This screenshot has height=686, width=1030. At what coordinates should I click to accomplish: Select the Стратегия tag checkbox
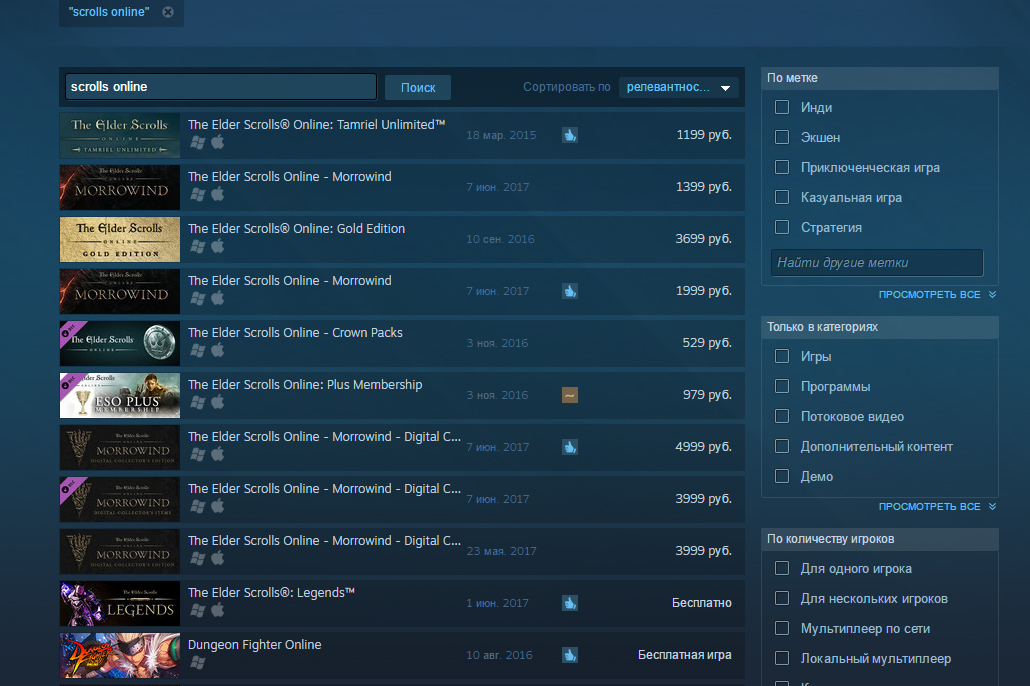782,227
